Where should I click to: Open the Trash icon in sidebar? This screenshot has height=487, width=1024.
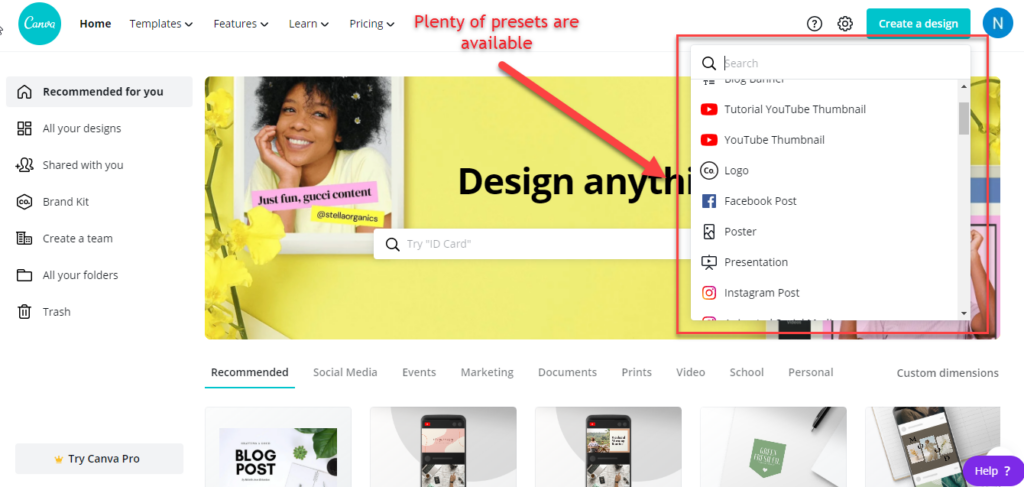[x=24, y=311]
